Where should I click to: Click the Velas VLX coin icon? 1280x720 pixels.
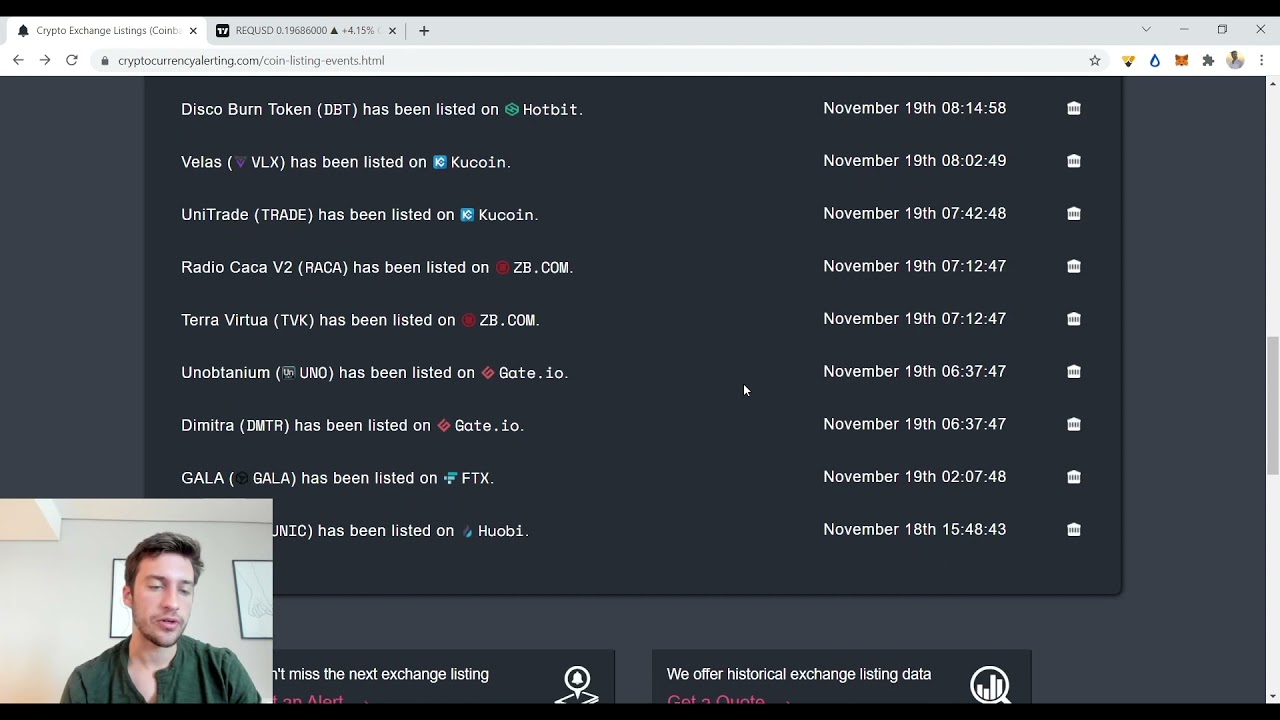click(240, 162)
